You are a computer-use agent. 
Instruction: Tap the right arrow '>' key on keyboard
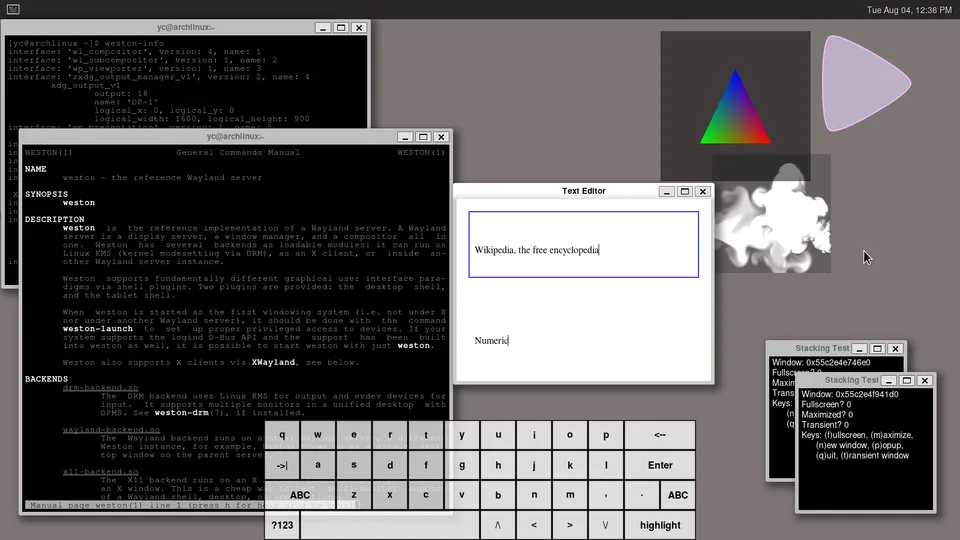point(570,525)
